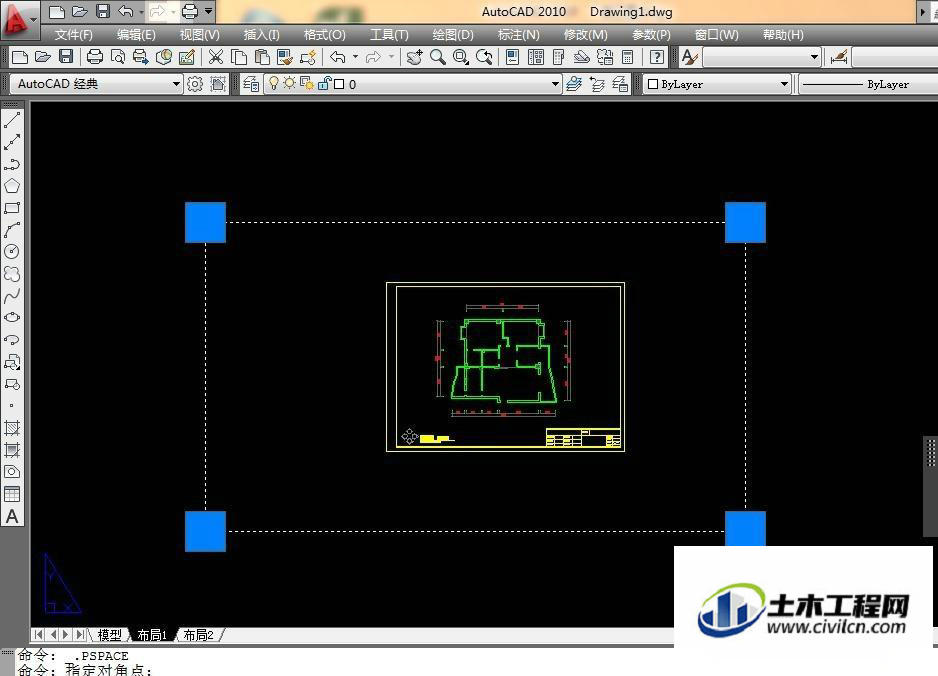Click Make Object's Layer Current icon
Image resolution: width=938 pixels, height=676 pixels.
tap(574, 84)
